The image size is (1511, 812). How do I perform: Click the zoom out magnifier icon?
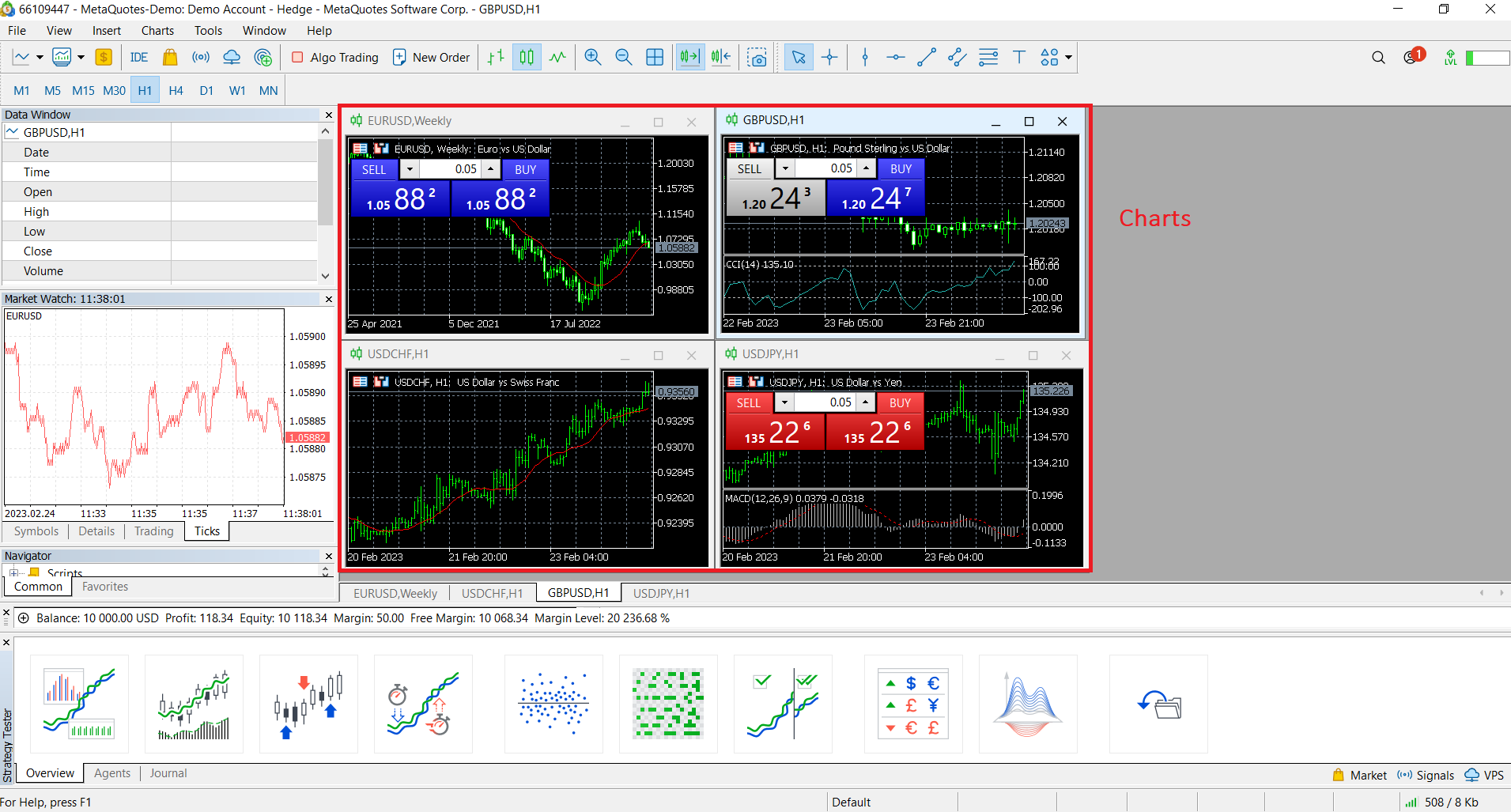[623, 57]
